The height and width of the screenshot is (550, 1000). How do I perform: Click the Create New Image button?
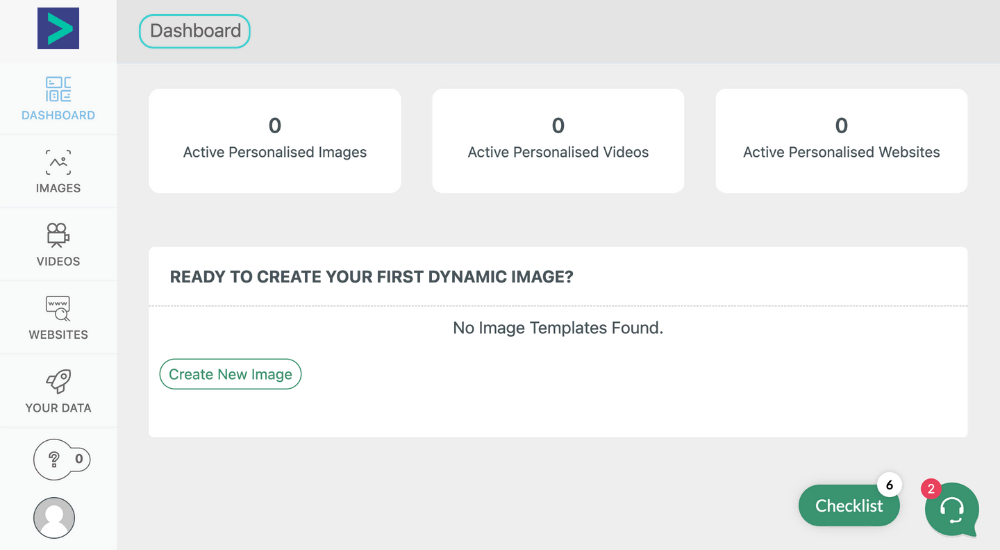click(230, 374)
